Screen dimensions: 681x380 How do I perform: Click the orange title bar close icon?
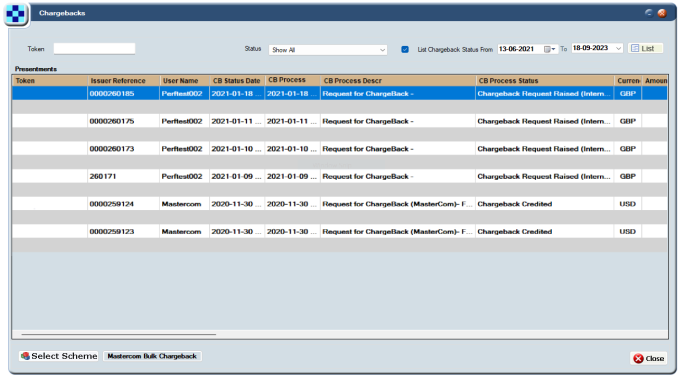[x=662, y=13]
